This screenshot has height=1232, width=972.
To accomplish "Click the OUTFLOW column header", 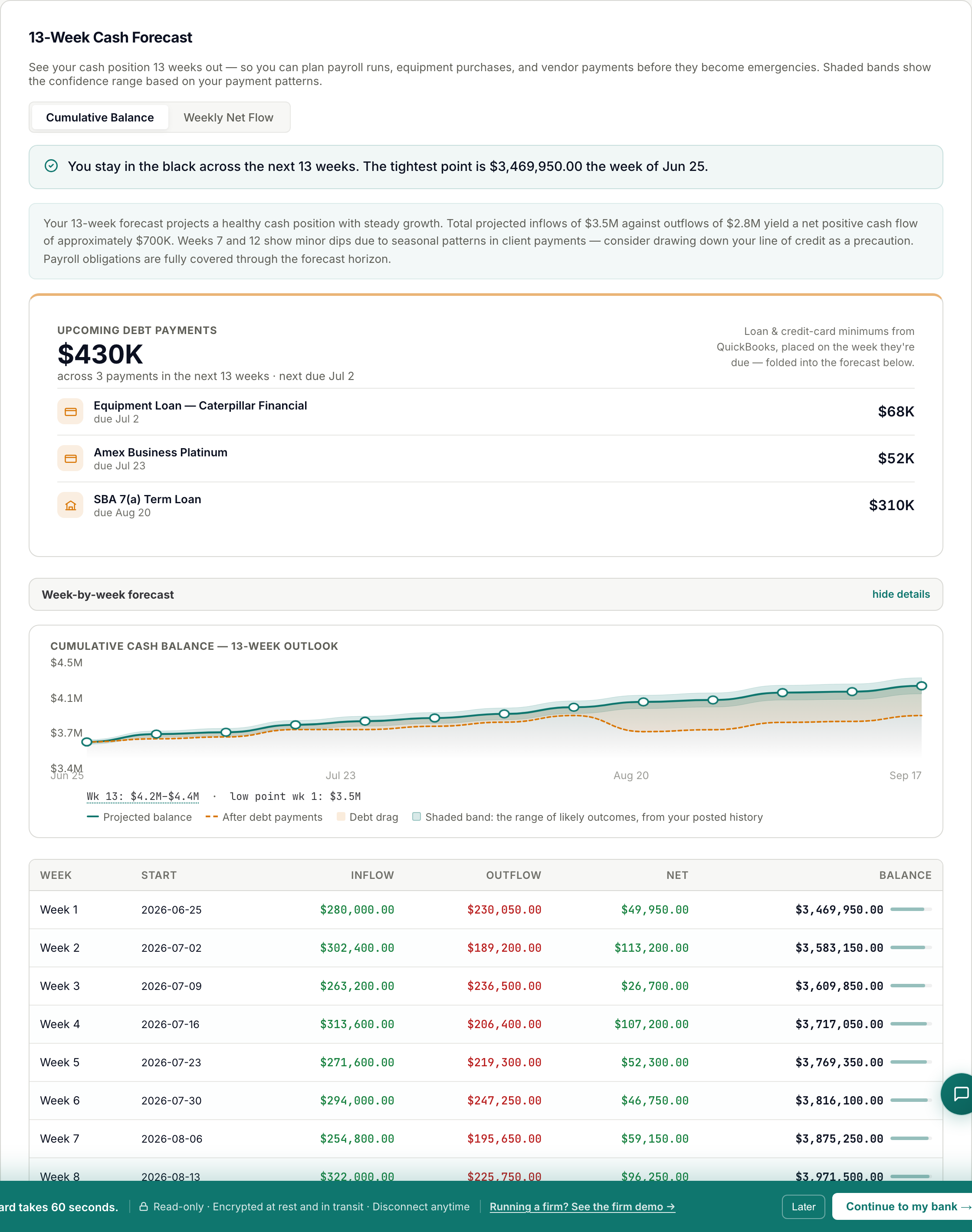I will pos(513,875).
